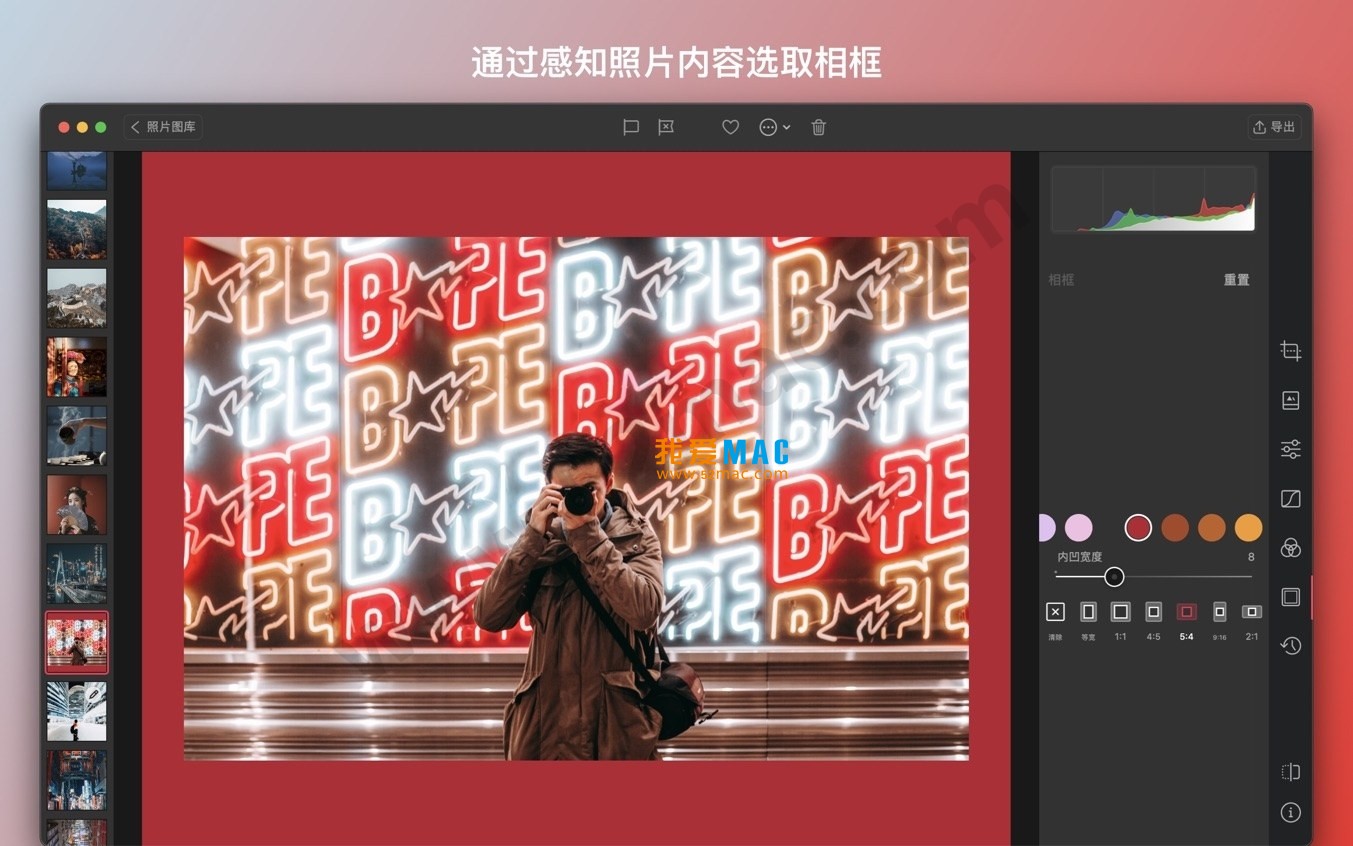
Task: Open the curves tool icon
Action: tap(1291, 498)
